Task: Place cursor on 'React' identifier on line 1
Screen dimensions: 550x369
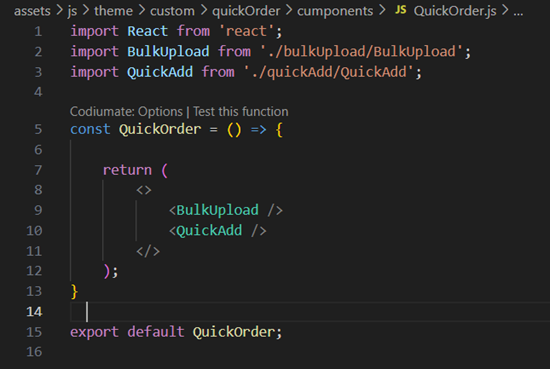Action: click(148, 31)
